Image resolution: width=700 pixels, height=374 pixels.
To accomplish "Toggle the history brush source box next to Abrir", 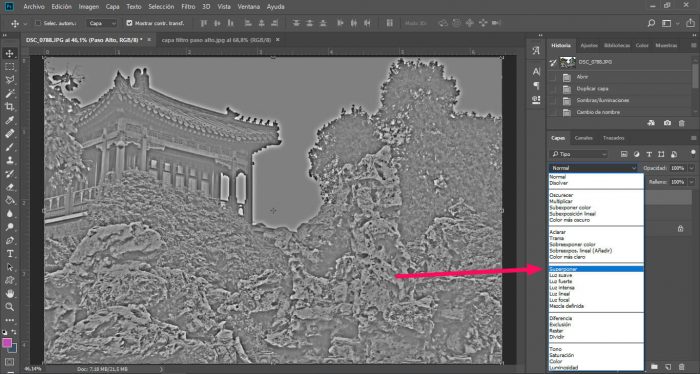I will point(553,77).
